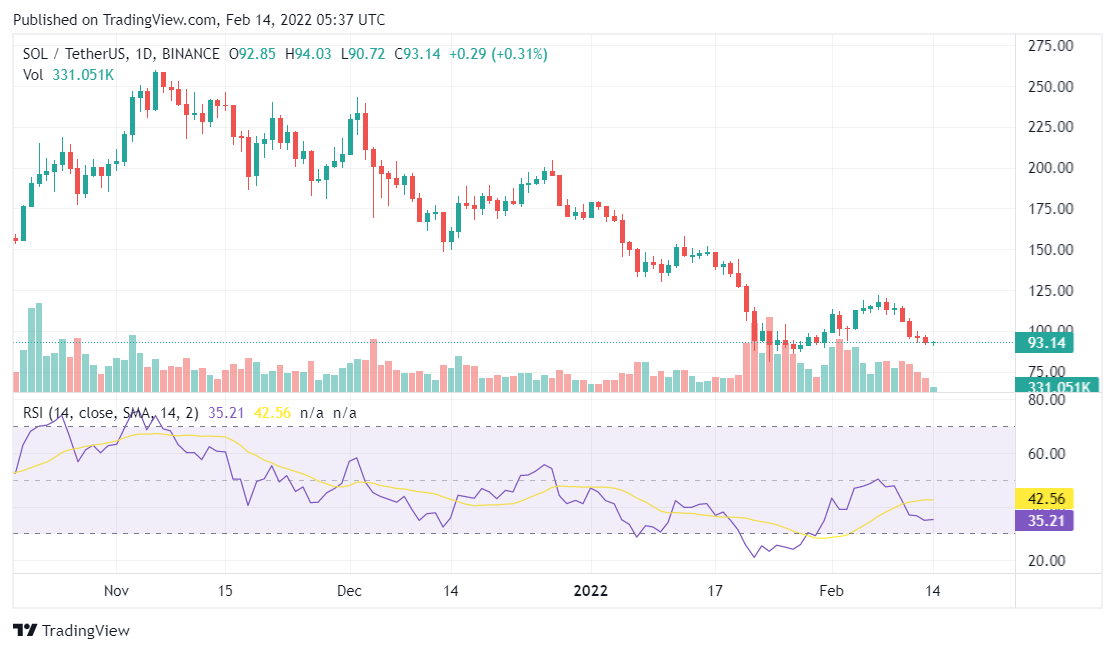The height and width of the screenshot is (652, 1115).
Task: Click the TradingView logo icon
Action: click(x=24, y=631)
